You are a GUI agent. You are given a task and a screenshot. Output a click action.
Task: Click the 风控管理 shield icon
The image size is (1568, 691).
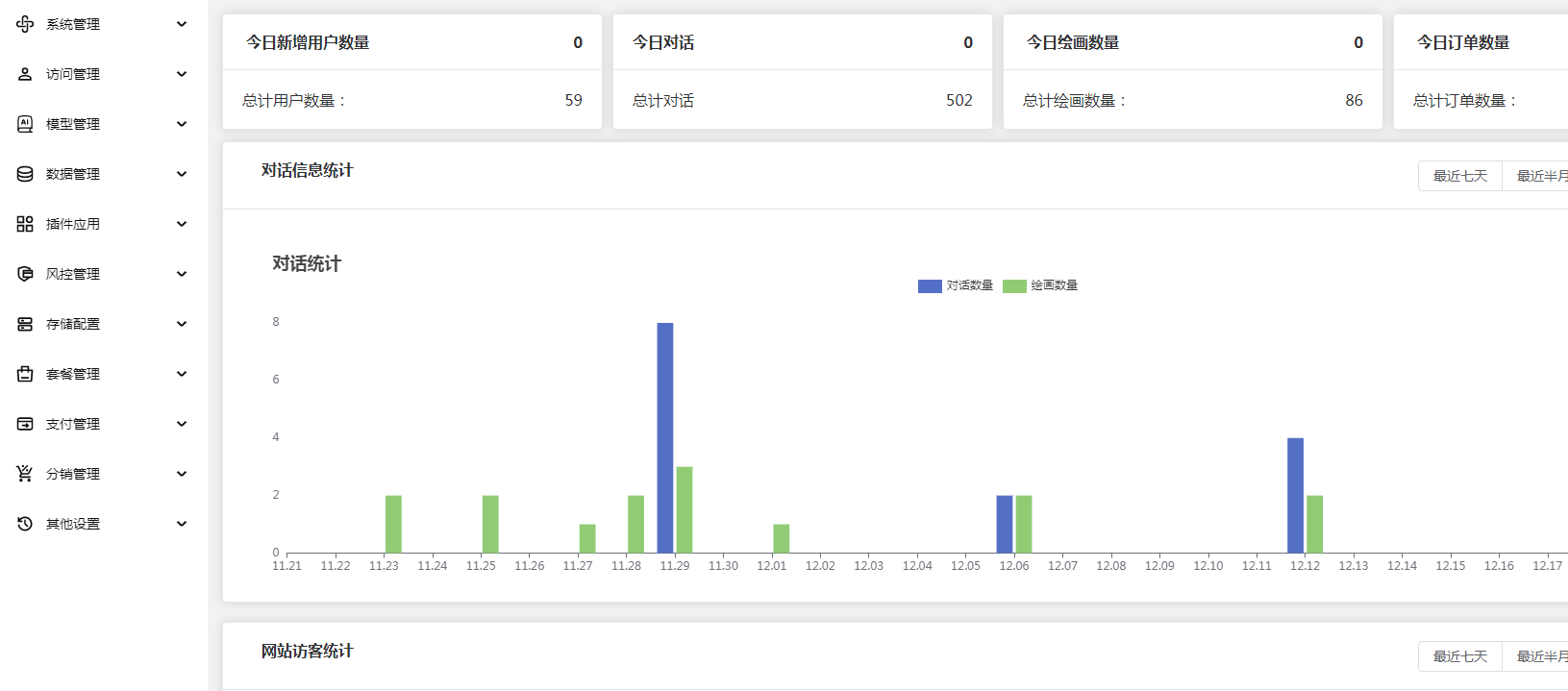(25, 274)
